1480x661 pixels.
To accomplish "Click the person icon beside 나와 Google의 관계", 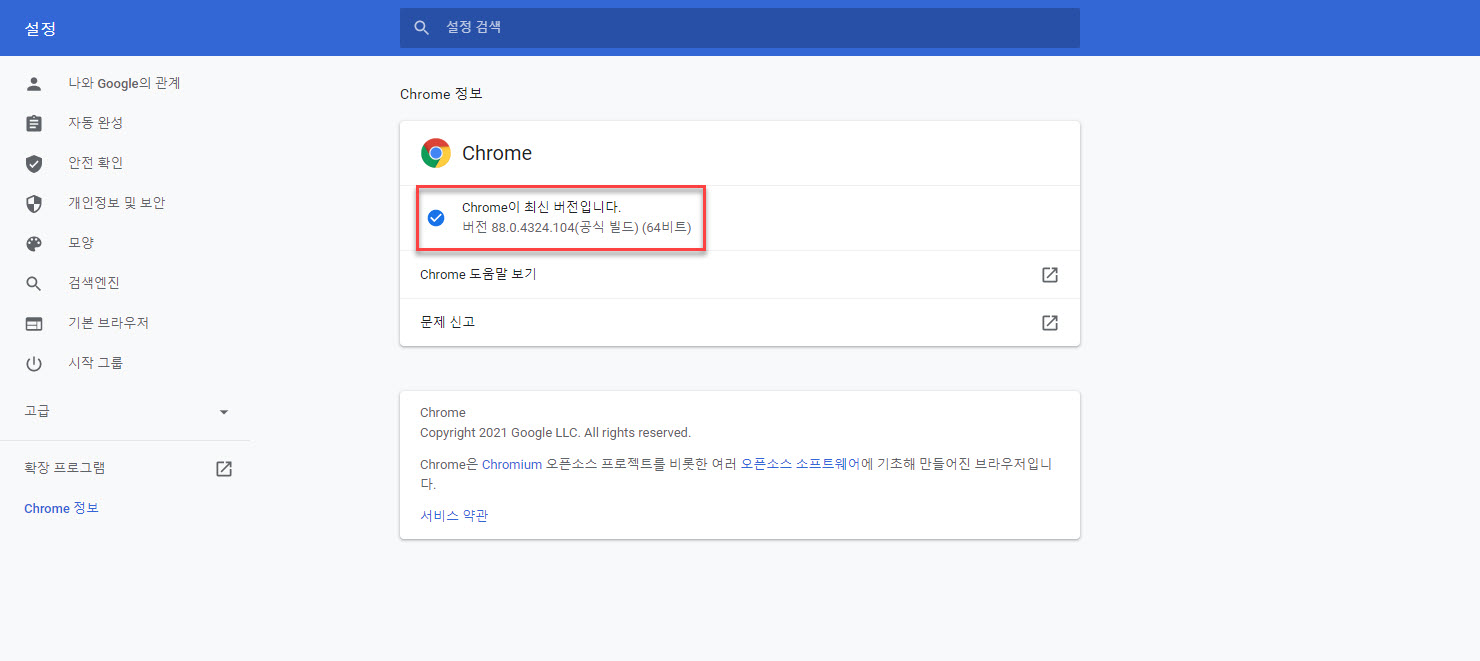I will [34, 84].
